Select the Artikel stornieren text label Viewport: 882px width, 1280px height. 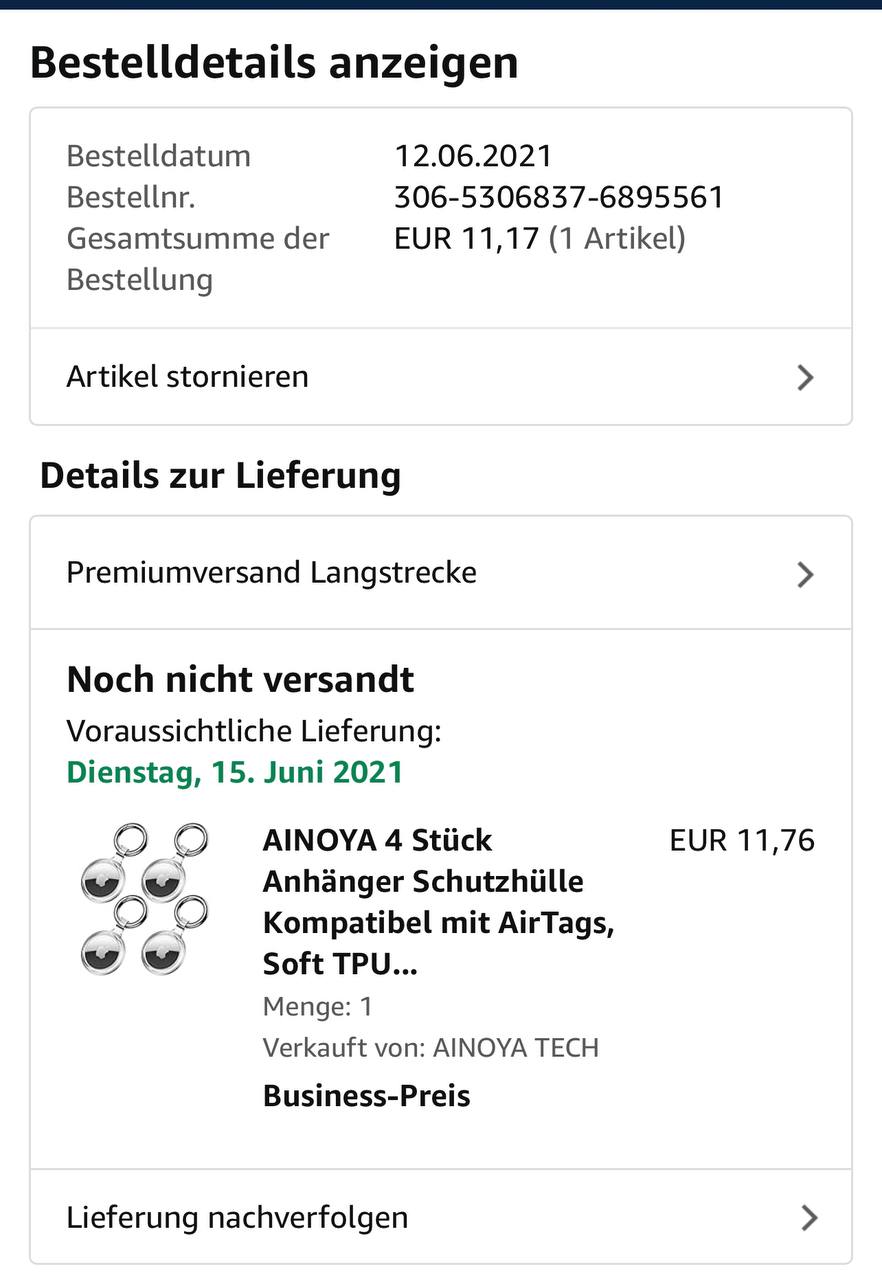[x=187, y=377]
